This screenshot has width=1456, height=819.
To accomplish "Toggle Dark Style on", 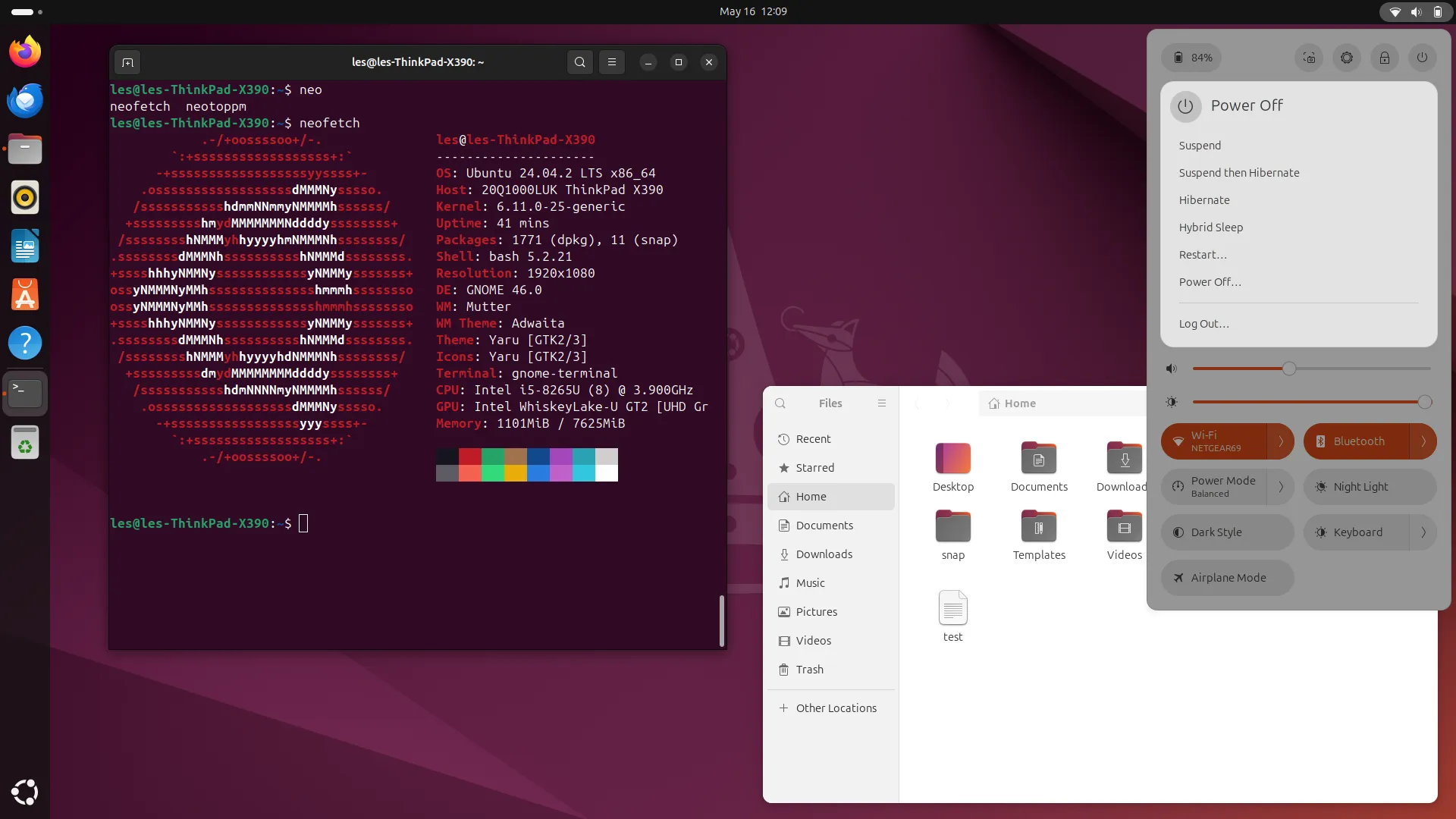I will coord(1227,532).
